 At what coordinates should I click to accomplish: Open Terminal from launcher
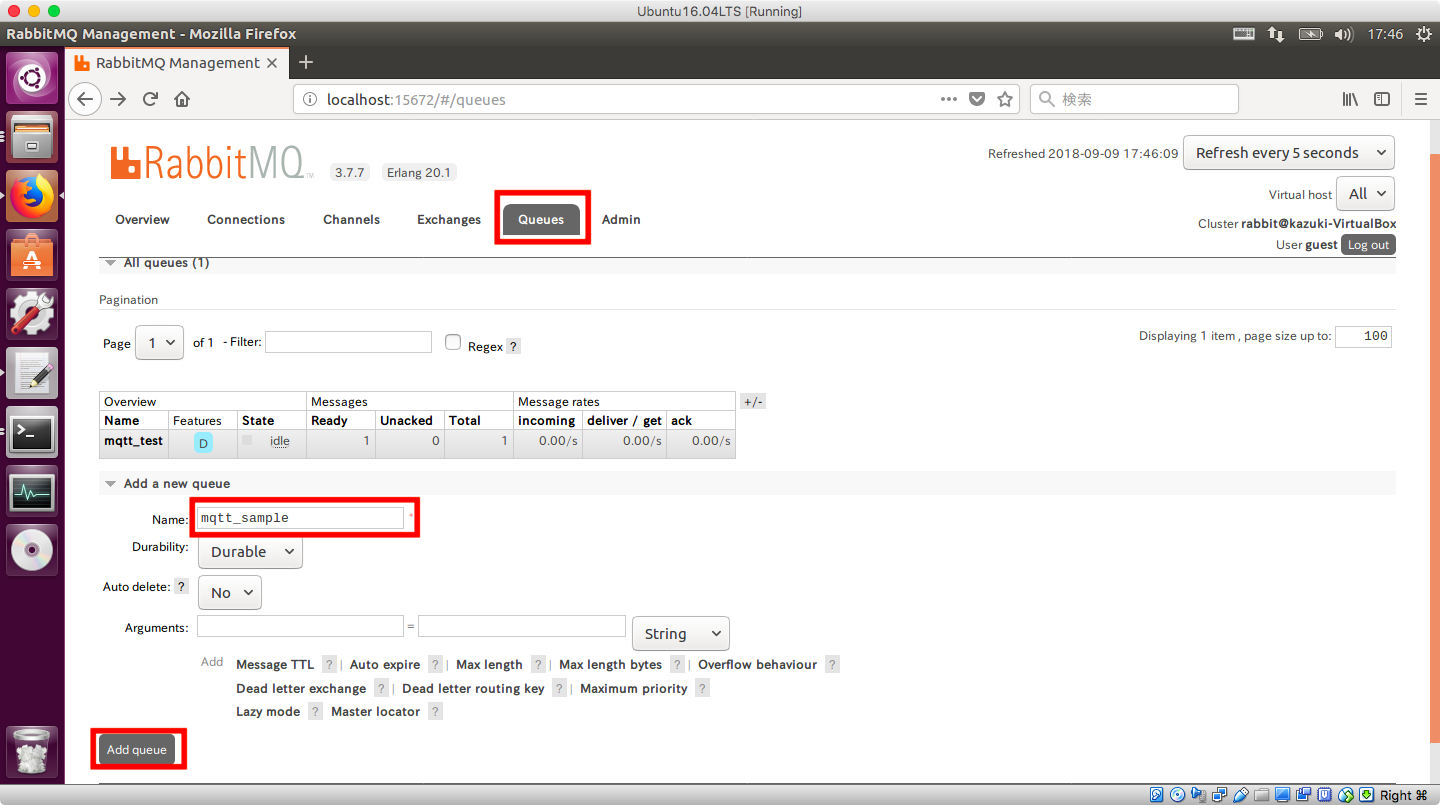32,432
